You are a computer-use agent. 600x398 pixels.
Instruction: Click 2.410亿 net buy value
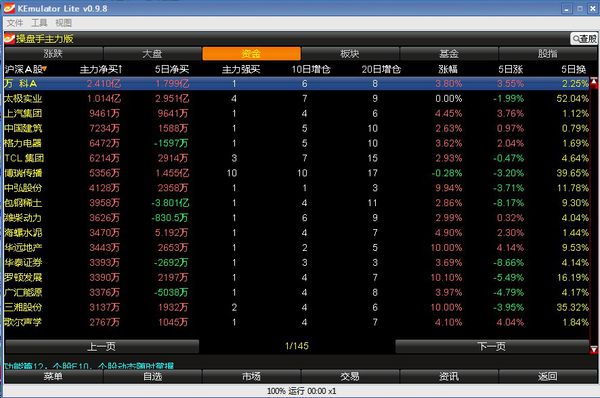coord(104,83)
